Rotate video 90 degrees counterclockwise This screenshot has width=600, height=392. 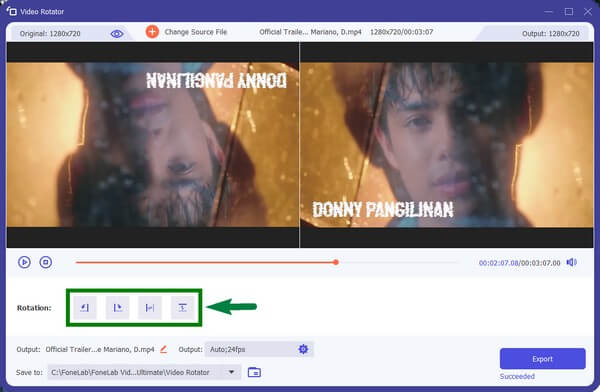pyautogui.click(x=85, y=307)
